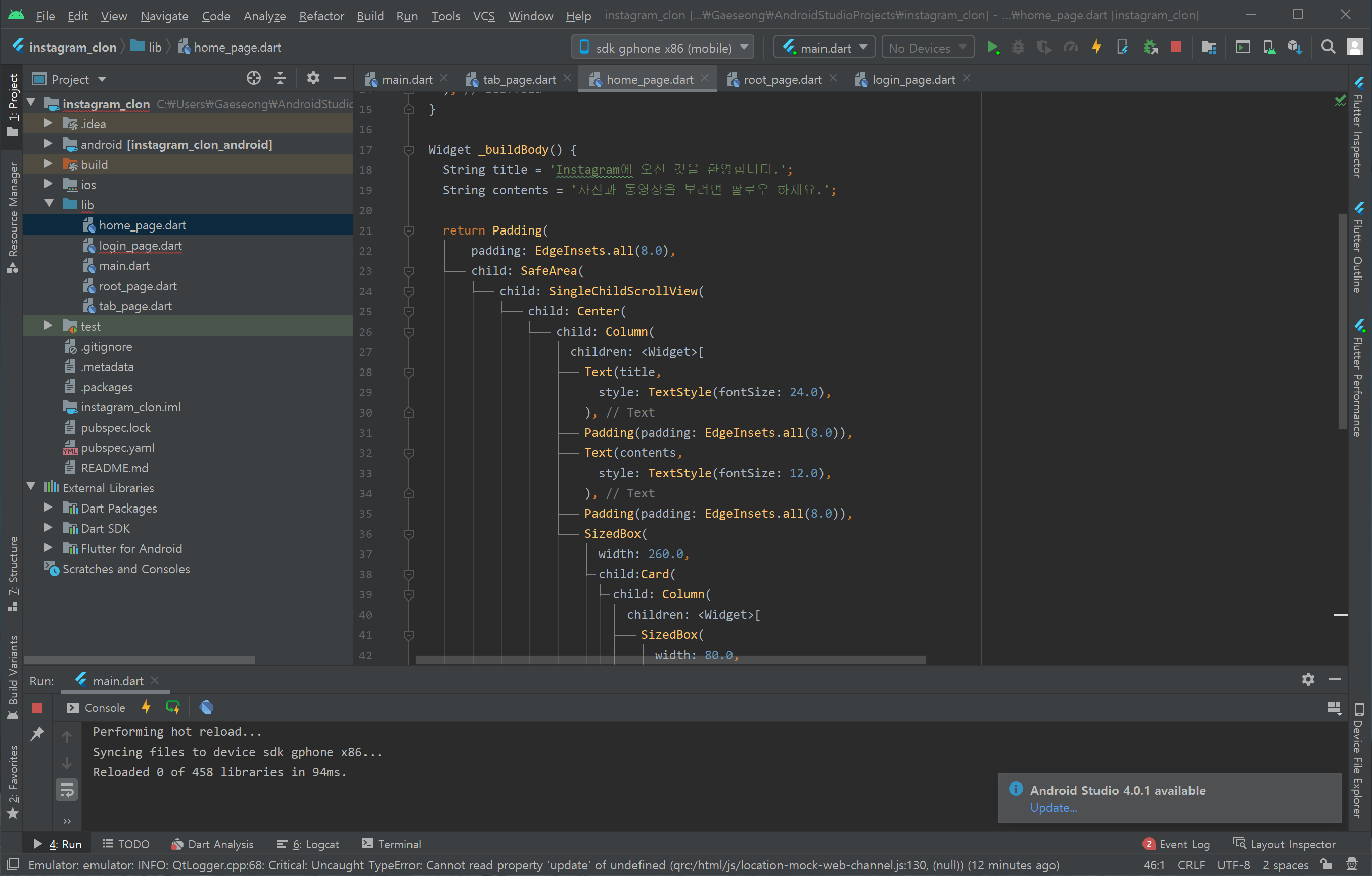Locate current file with crosshair icon
This screenshot has height=876, width=1372.
[254, 78]
